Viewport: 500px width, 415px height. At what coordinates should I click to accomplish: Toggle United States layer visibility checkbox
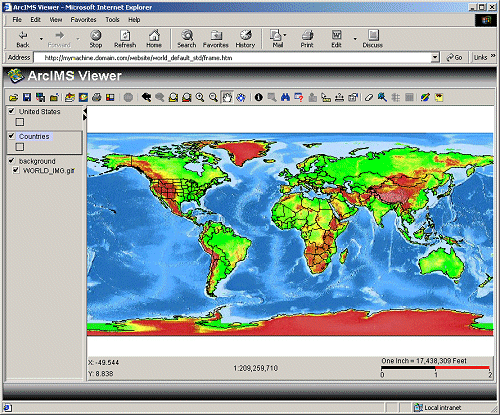[x=12, y=111]
